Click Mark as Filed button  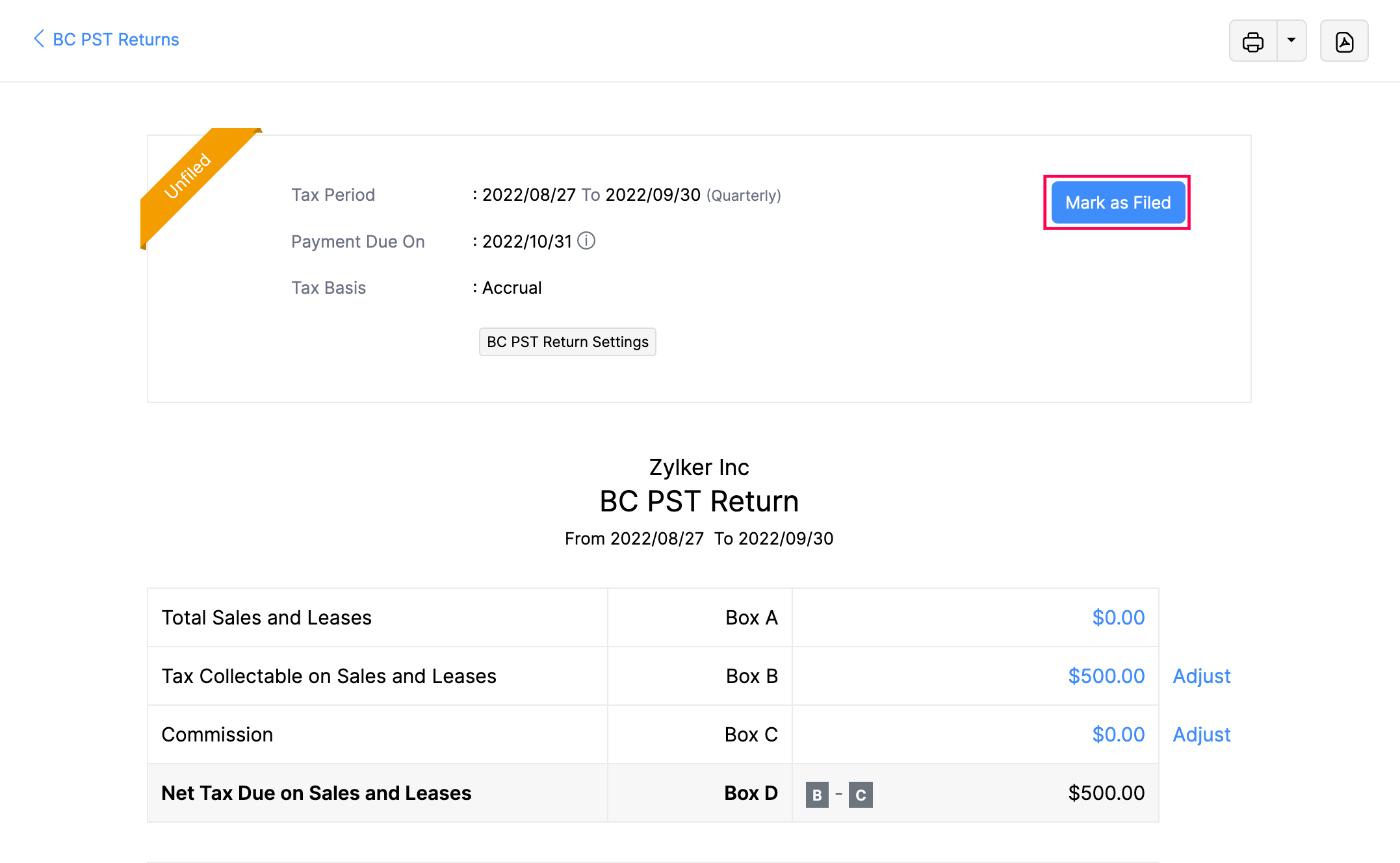coord(1117,203)
